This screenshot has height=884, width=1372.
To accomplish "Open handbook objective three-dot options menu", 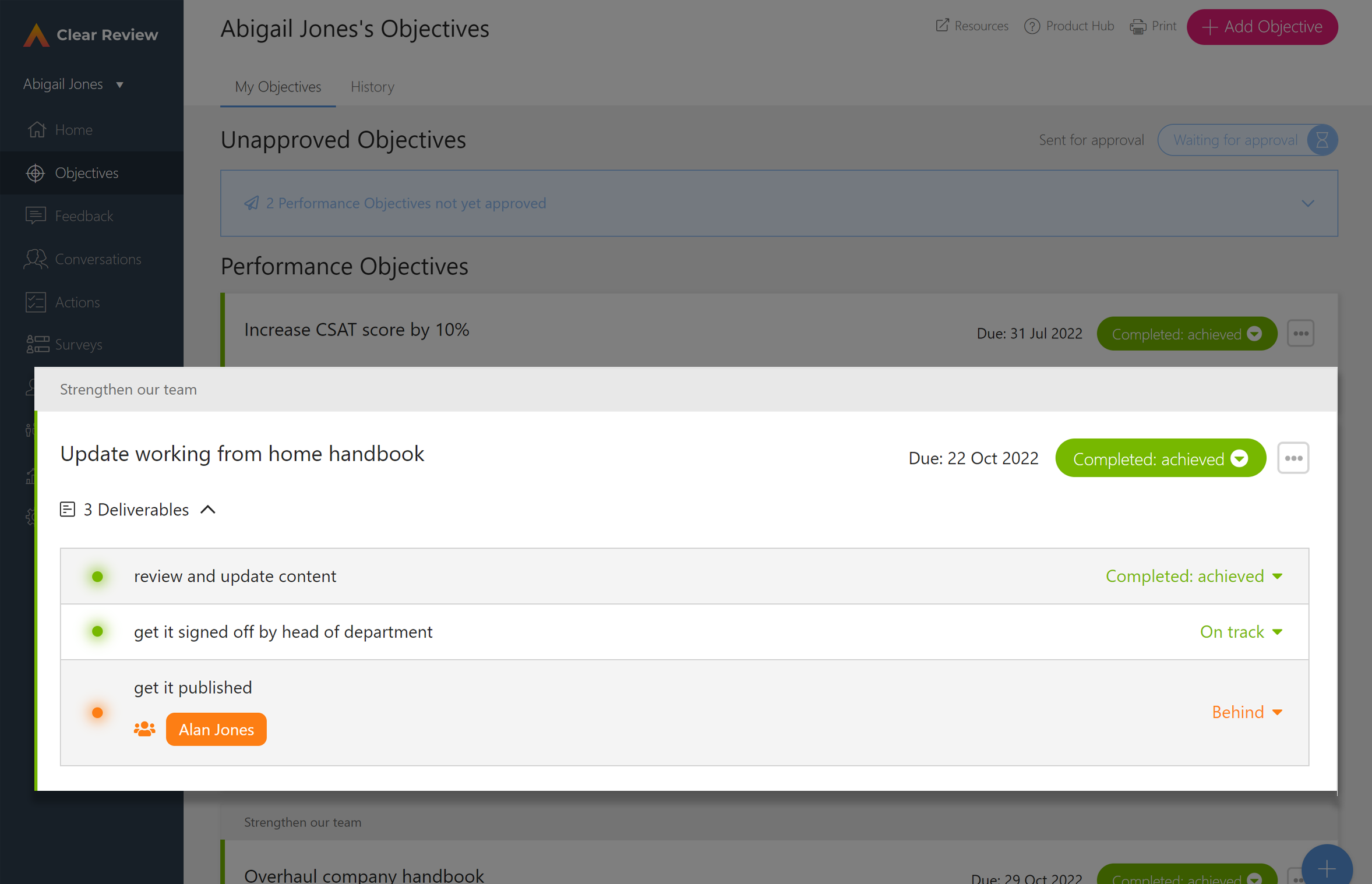I will pos(1293,458).
